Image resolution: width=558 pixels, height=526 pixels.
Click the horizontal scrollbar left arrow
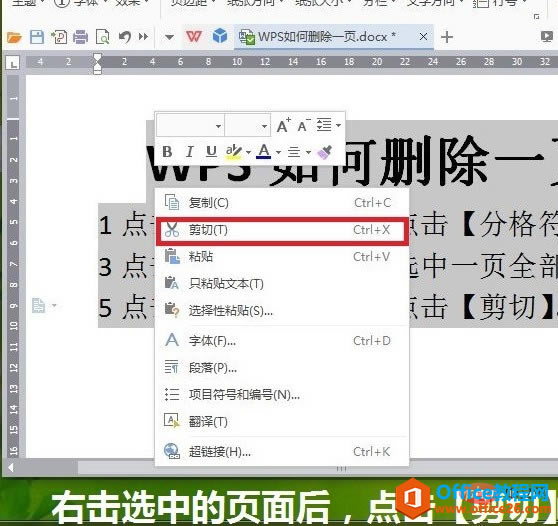(11, 468)
